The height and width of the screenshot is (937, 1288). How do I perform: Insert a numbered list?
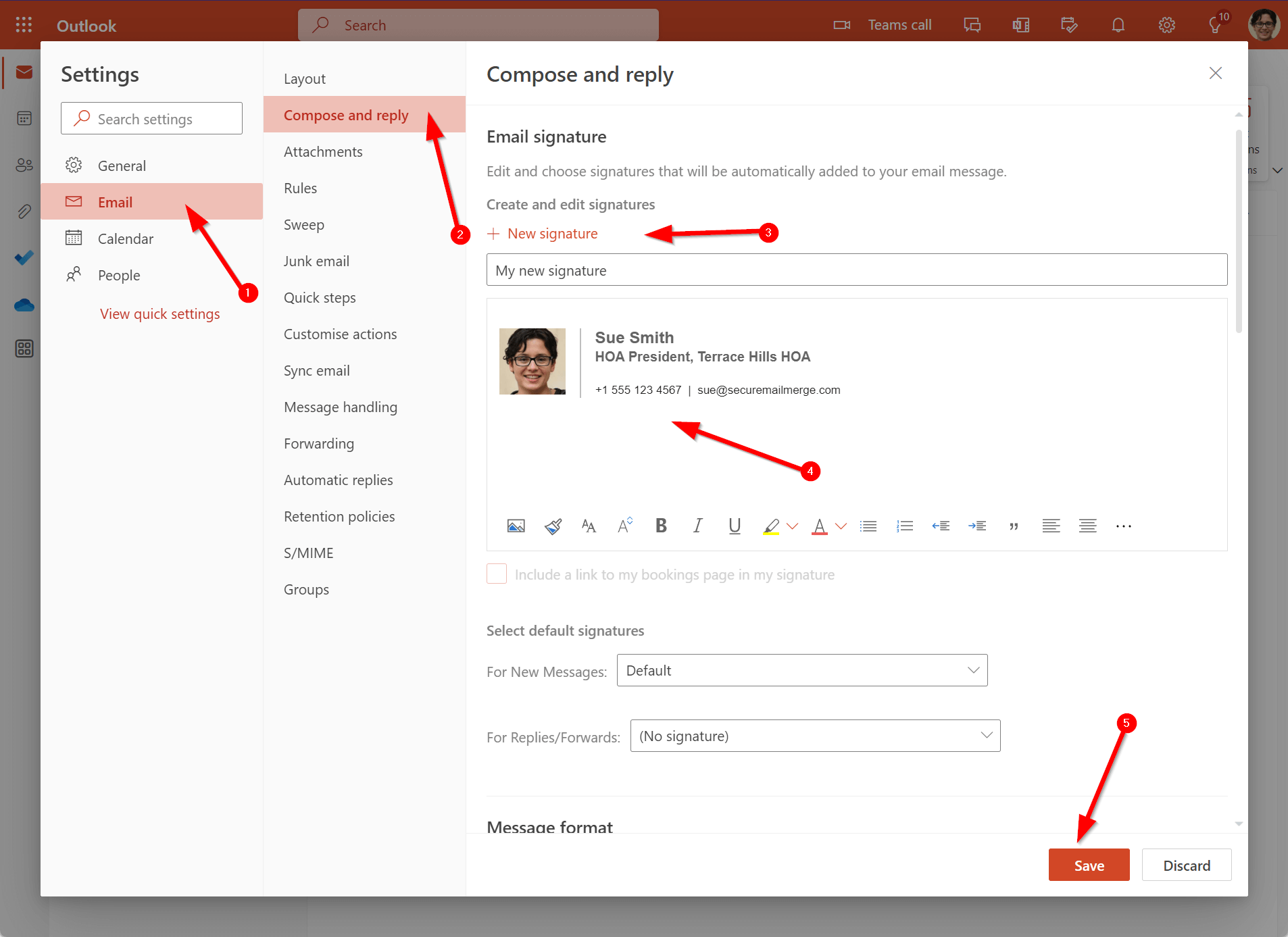905,526
